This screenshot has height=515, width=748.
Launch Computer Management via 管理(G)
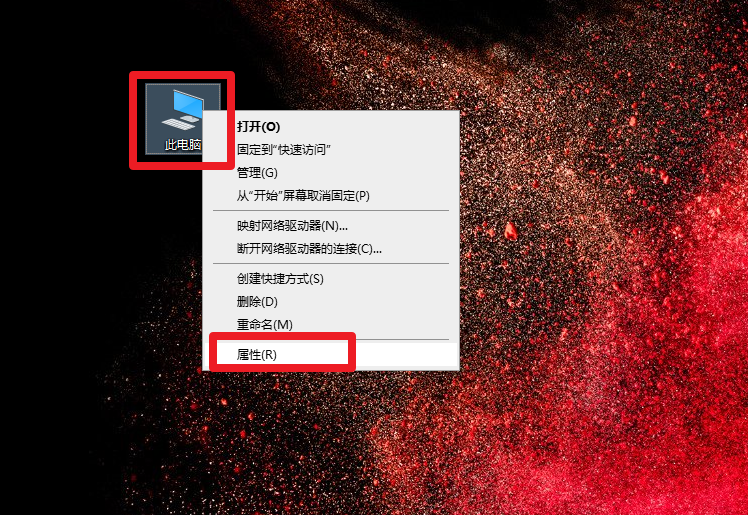(x=331, y=172)
